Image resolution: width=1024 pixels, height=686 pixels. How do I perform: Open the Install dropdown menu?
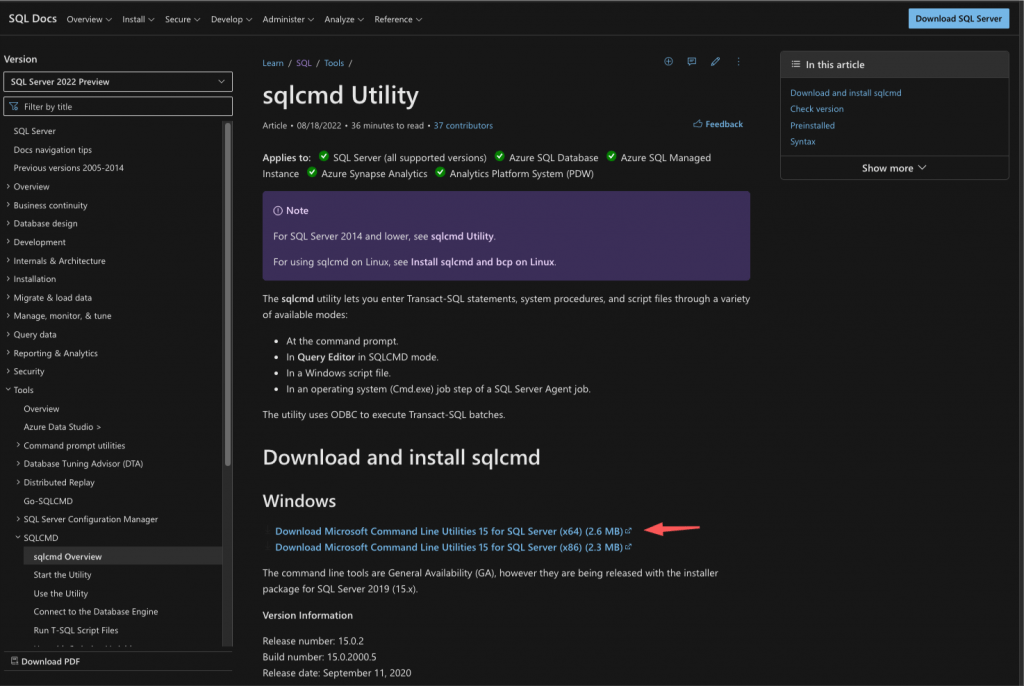(138, 20)
